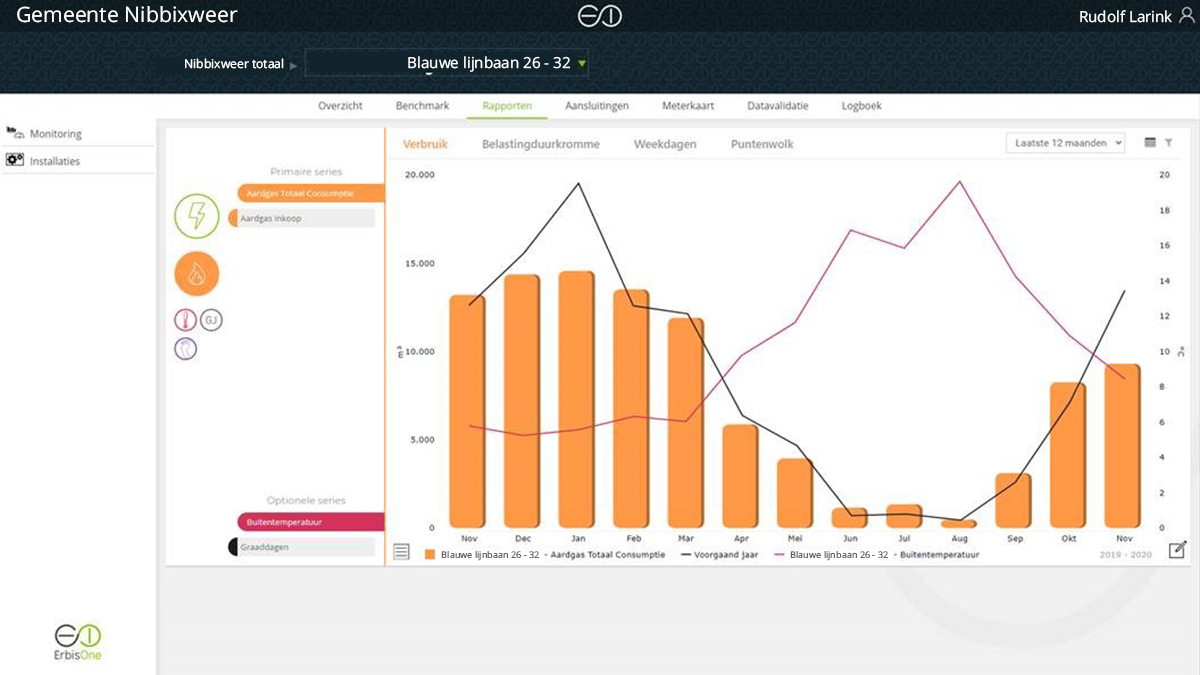The width and height of the screenshot is (1200, 675).
Task: Show the Belastingduurkromme chart
Action: 541,144
